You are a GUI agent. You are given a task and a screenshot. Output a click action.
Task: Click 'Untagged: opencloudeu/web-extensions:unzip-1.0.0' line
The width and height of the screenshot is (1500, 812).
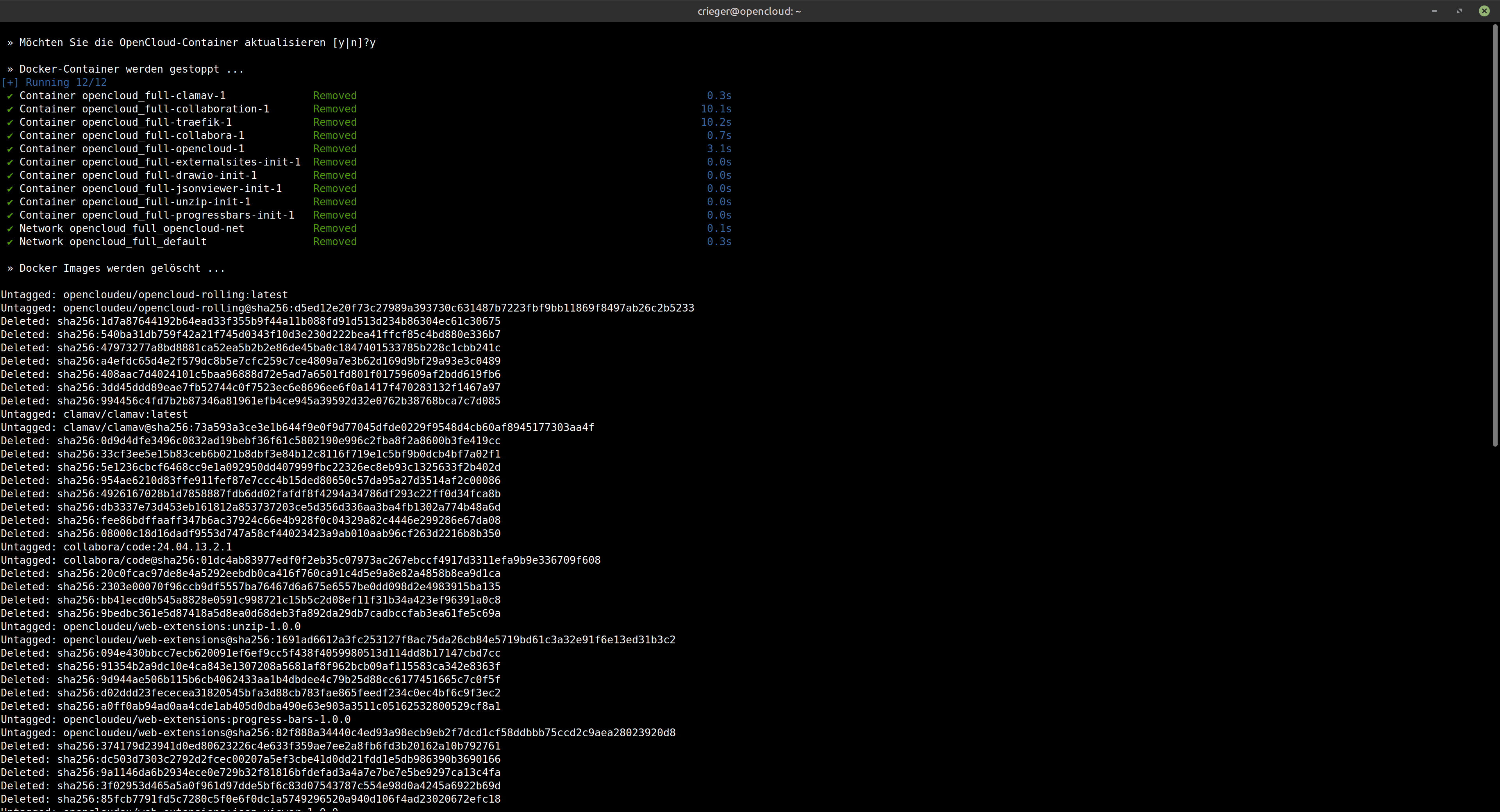point(151,627)
